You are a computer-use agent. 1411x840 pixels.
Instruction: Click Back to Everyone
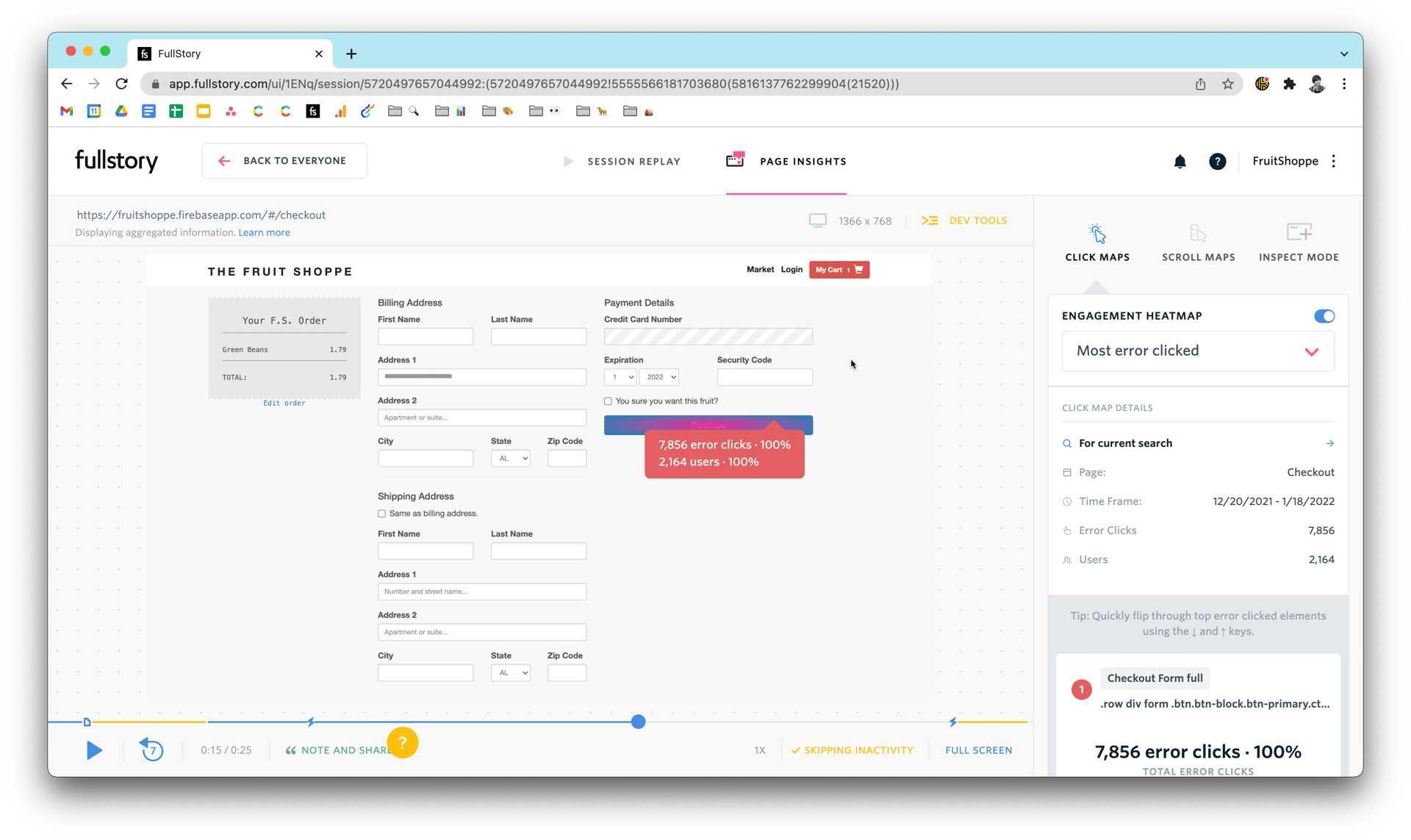click(x=284, y=160)
